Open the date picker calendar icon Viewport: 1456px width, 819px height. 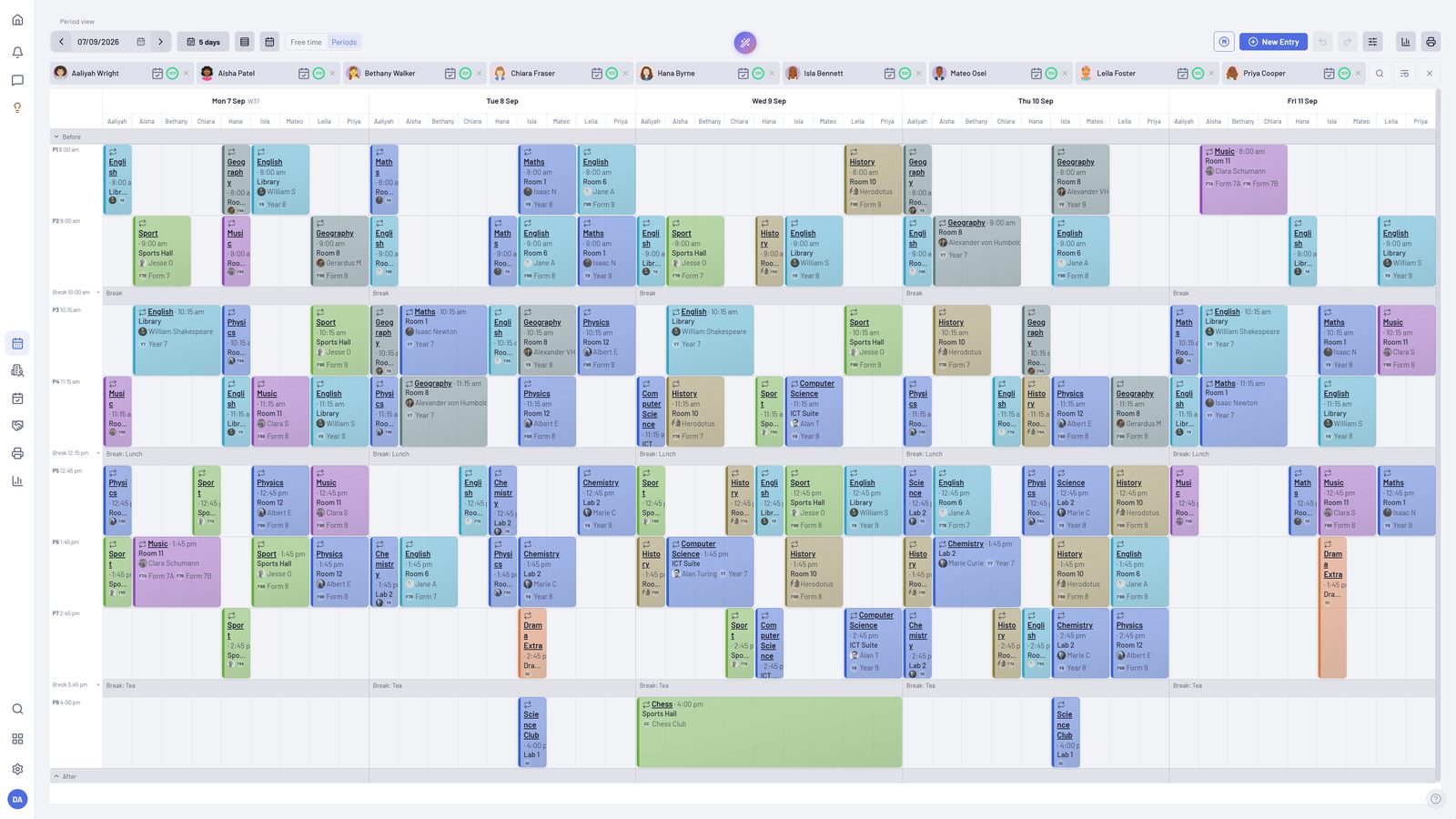coord(140,42)
